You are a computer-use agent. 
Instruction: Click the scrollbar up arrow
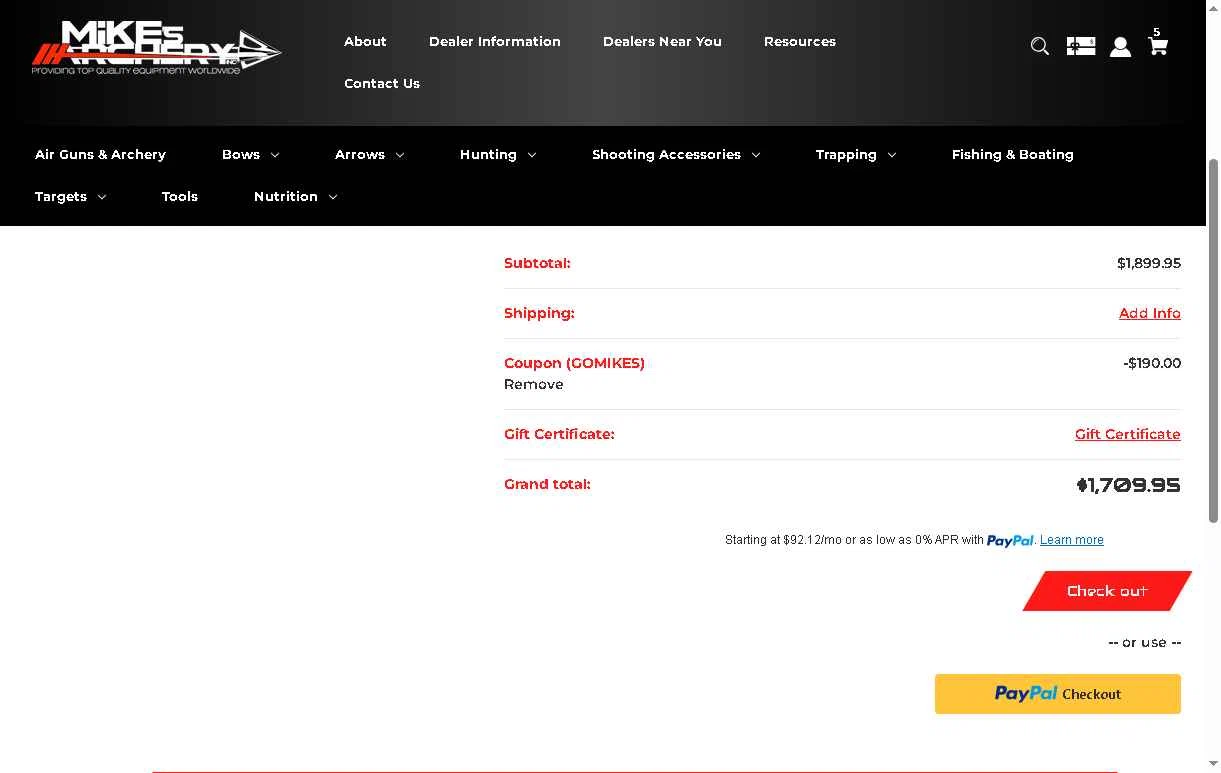click(x=1214, y=7)
